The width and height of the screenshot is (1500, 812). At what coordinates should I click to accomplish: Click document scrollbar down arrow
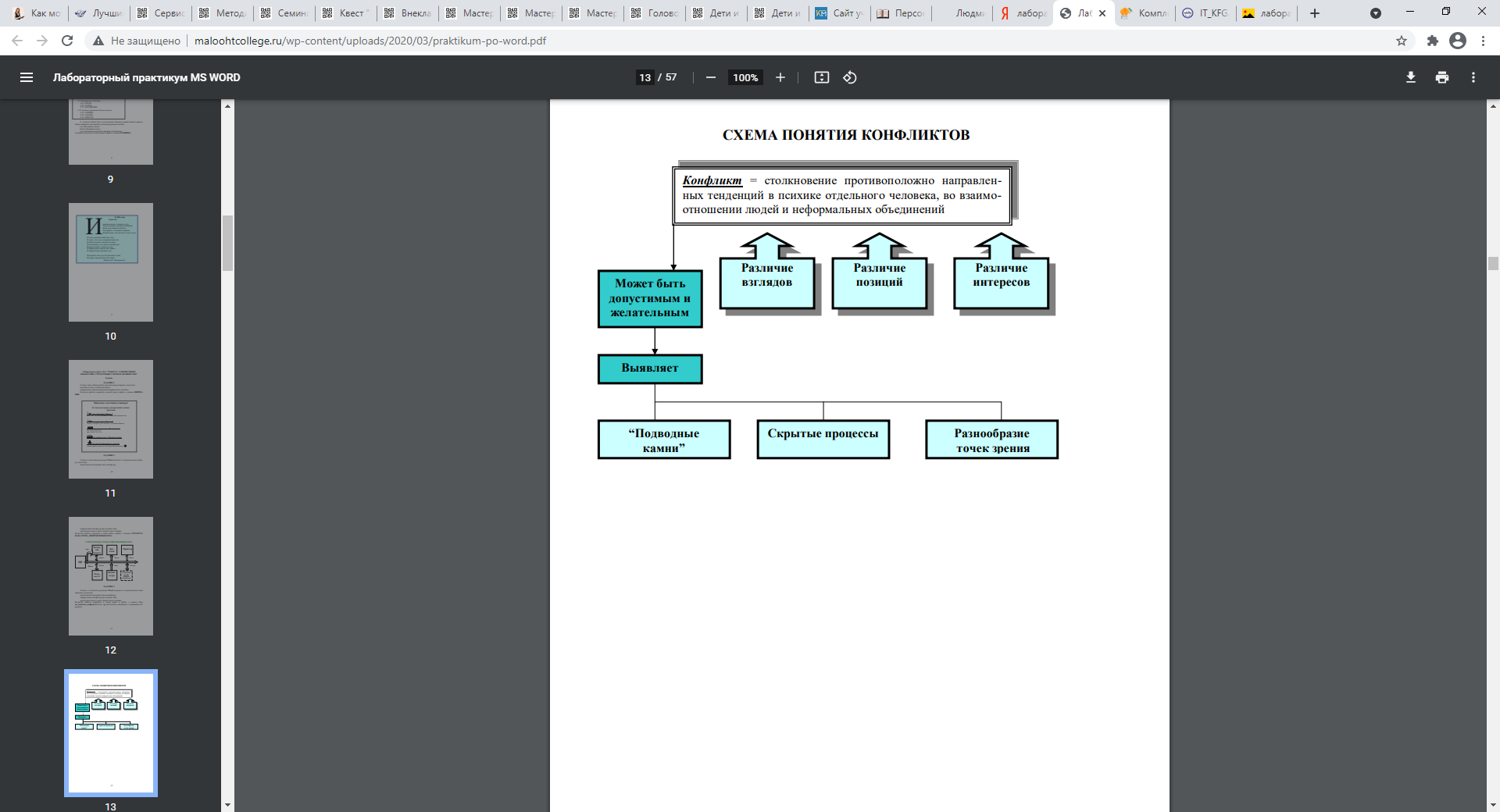[1493, 805]
